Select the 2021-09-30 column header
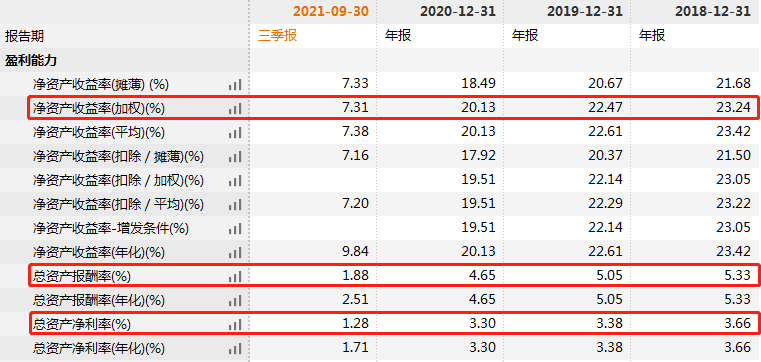761x362 pixels. click(x=331, y=12)
